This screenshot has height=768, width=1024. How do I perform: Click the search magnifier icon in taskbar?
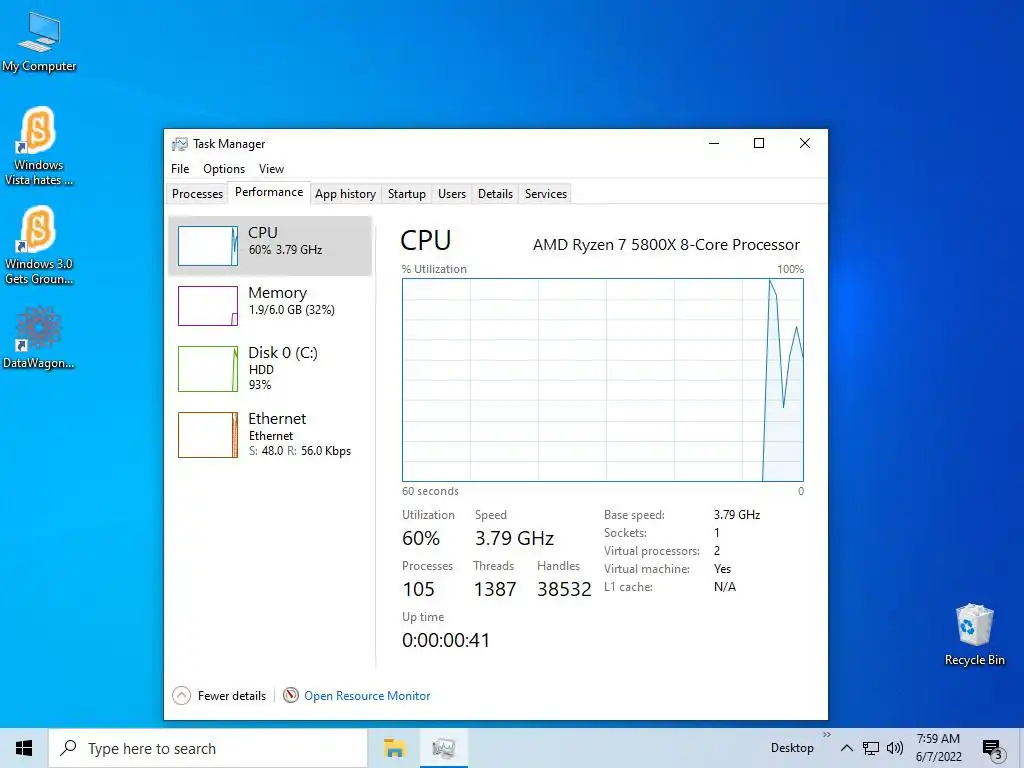coord(69,748)
